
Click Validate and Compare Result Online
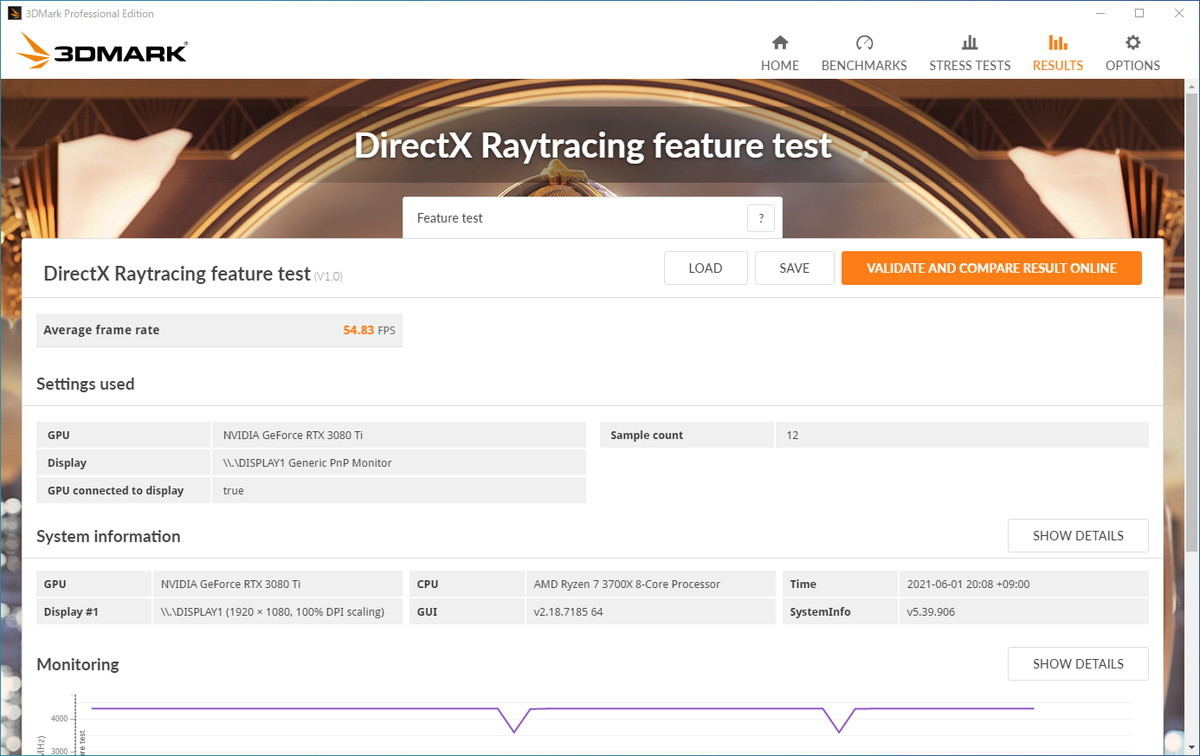click(992, 268)
